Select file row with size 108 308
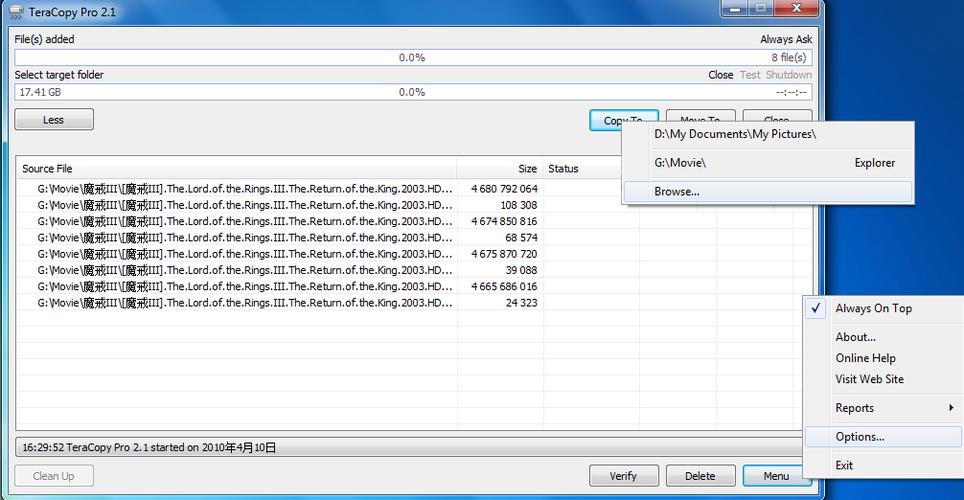The image size is (964, 500). (413, 205)
